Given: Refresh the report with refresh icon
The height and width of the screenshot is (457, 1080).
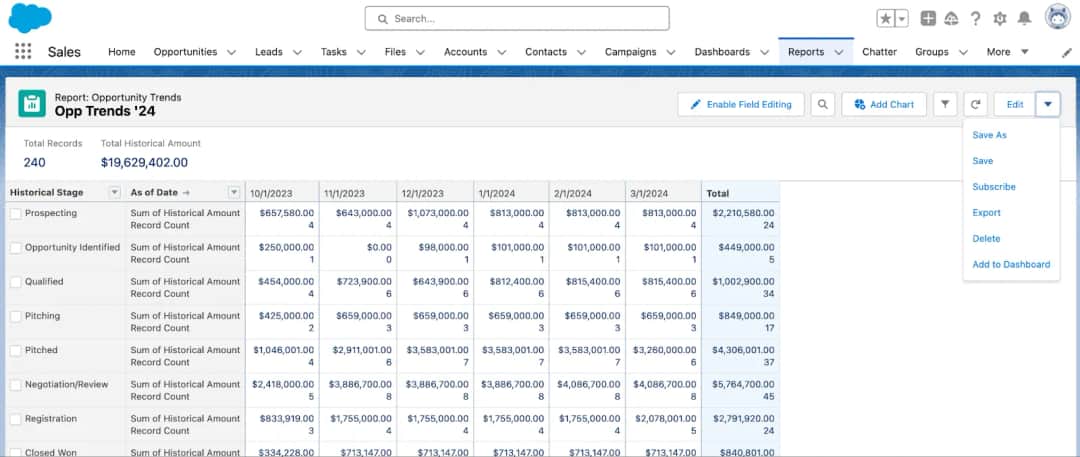Looking at the screenshot, I should pos(975,105).
